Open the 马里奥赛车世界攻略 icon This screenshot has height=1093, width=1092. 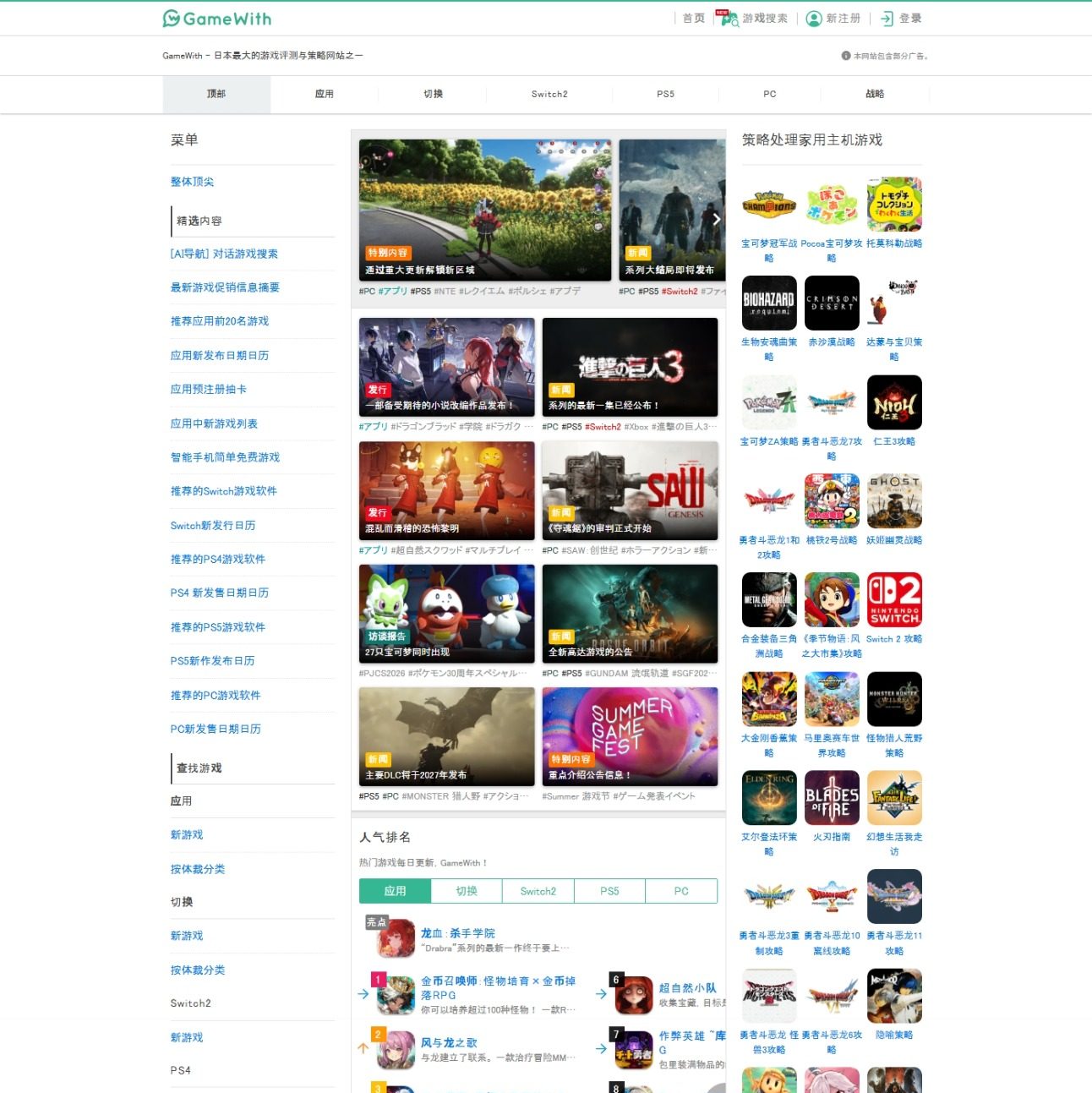pos(832,699)
